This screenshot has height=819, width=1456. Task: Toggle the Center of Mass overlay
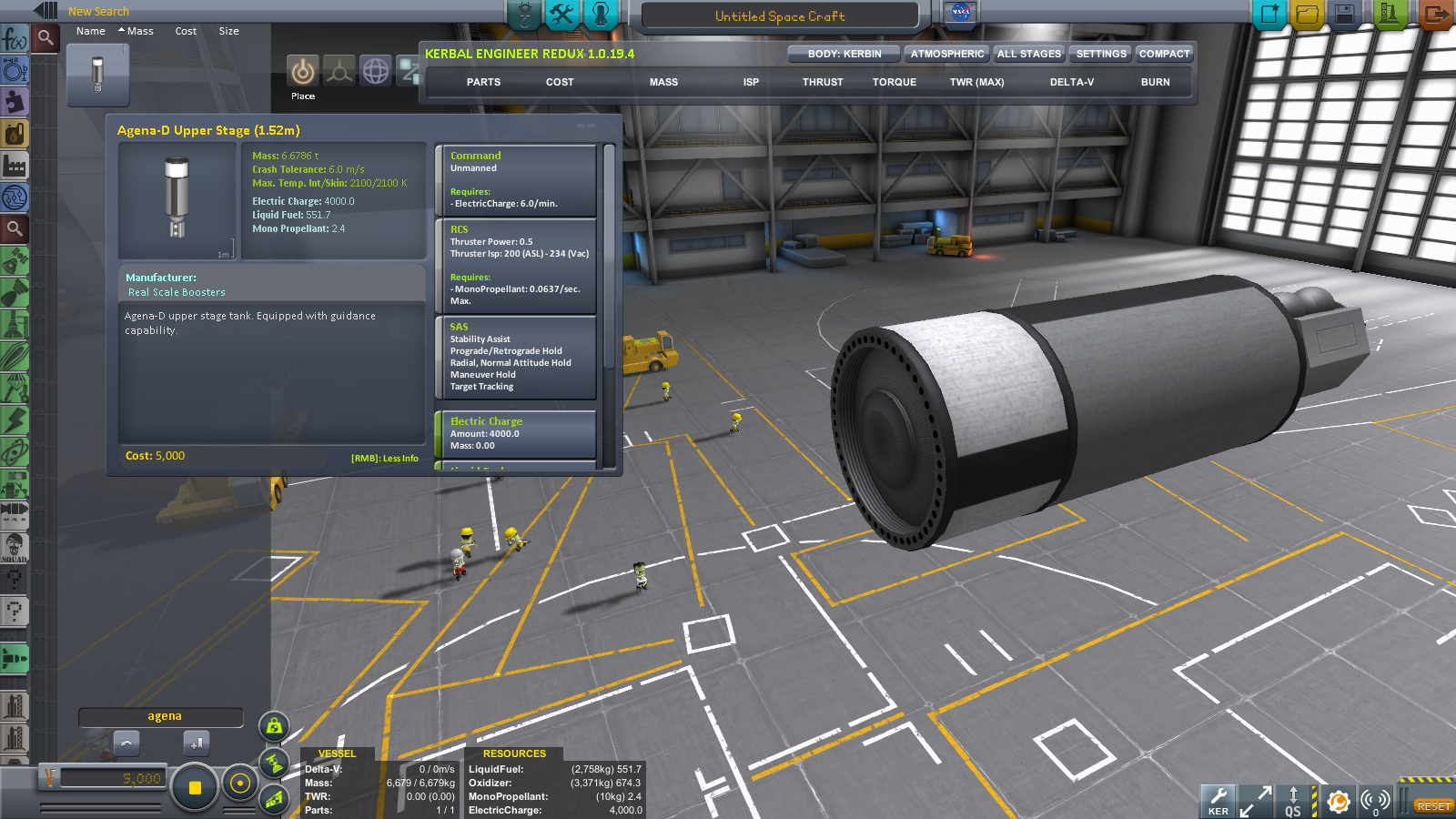pyautogui.click(x=274, y=726)
